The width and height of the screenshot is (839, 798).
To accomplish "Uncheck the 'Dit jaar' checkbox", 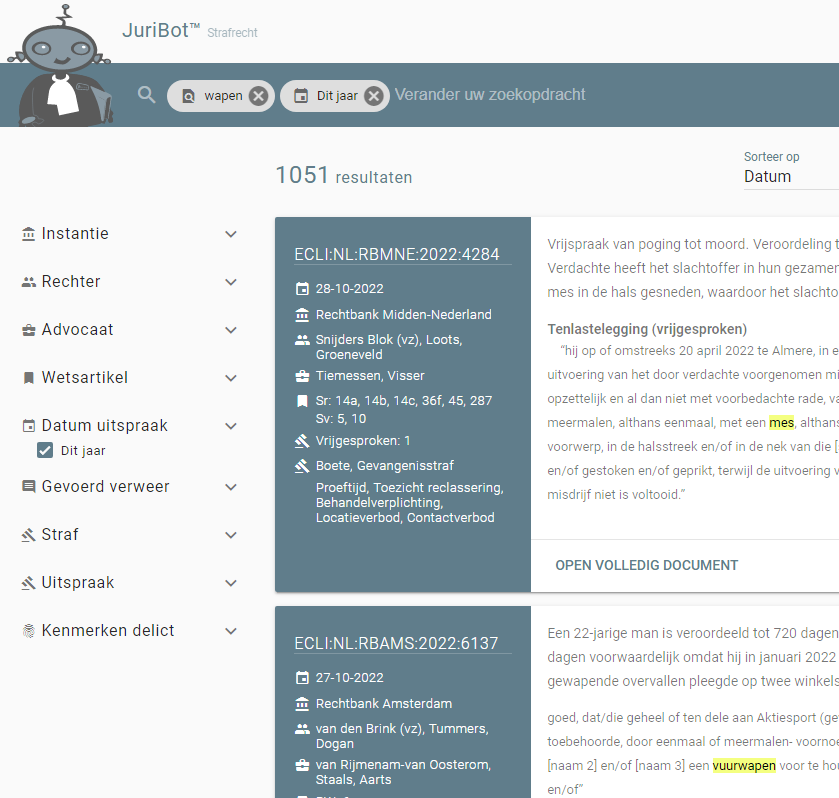I will click(45, 451).
